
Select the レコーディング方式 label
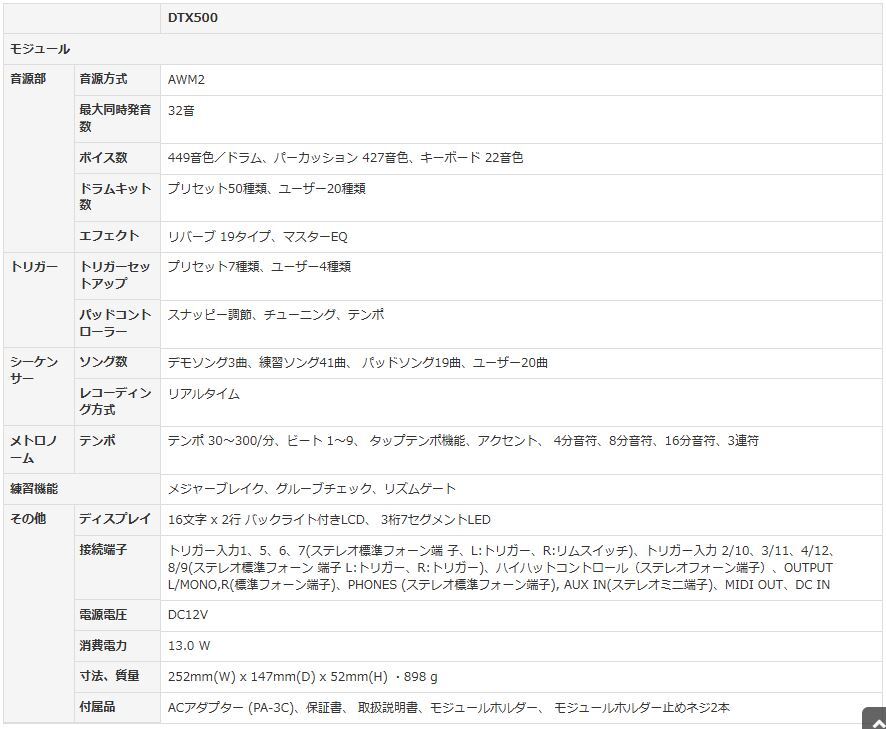pos(115,401)
